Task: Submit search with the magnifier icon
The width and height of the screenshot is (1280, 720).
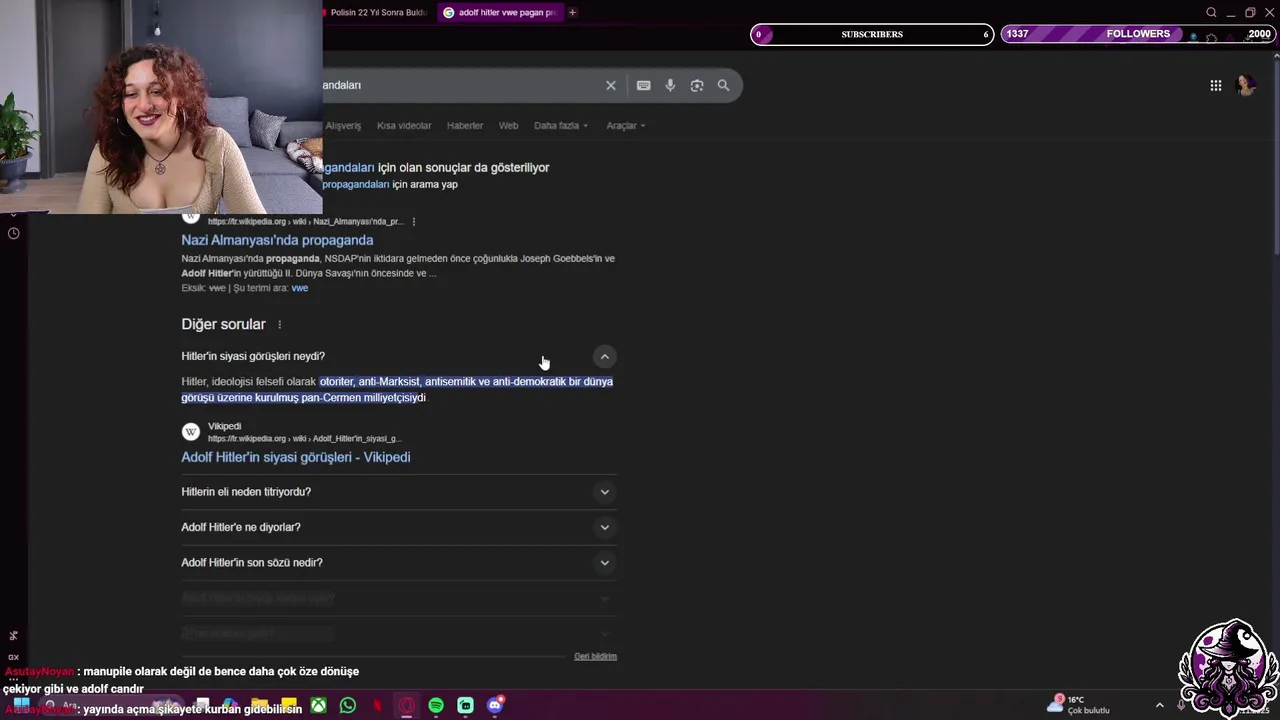Action: click(x=724, y=85)
